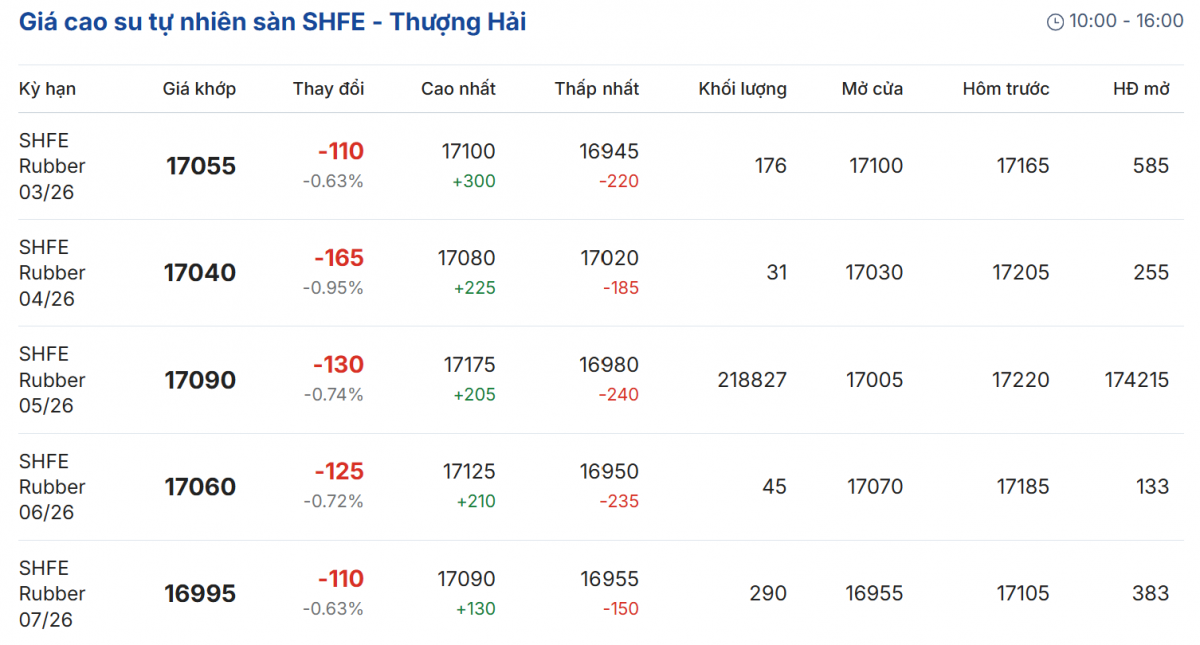Click the Giá khớp column header
The image size is (1200, 645).
pos(199,89)
